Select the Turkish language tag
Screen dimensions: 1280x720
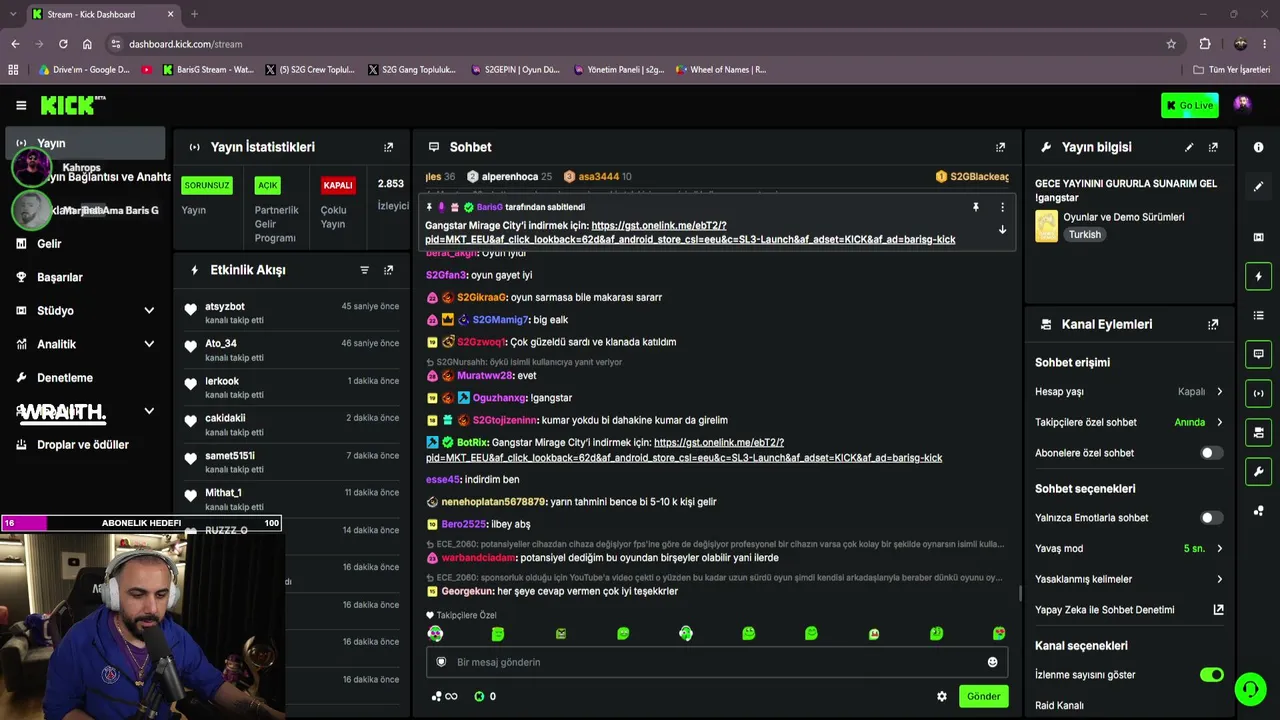pyautogui.click(x=1084, y=235)
